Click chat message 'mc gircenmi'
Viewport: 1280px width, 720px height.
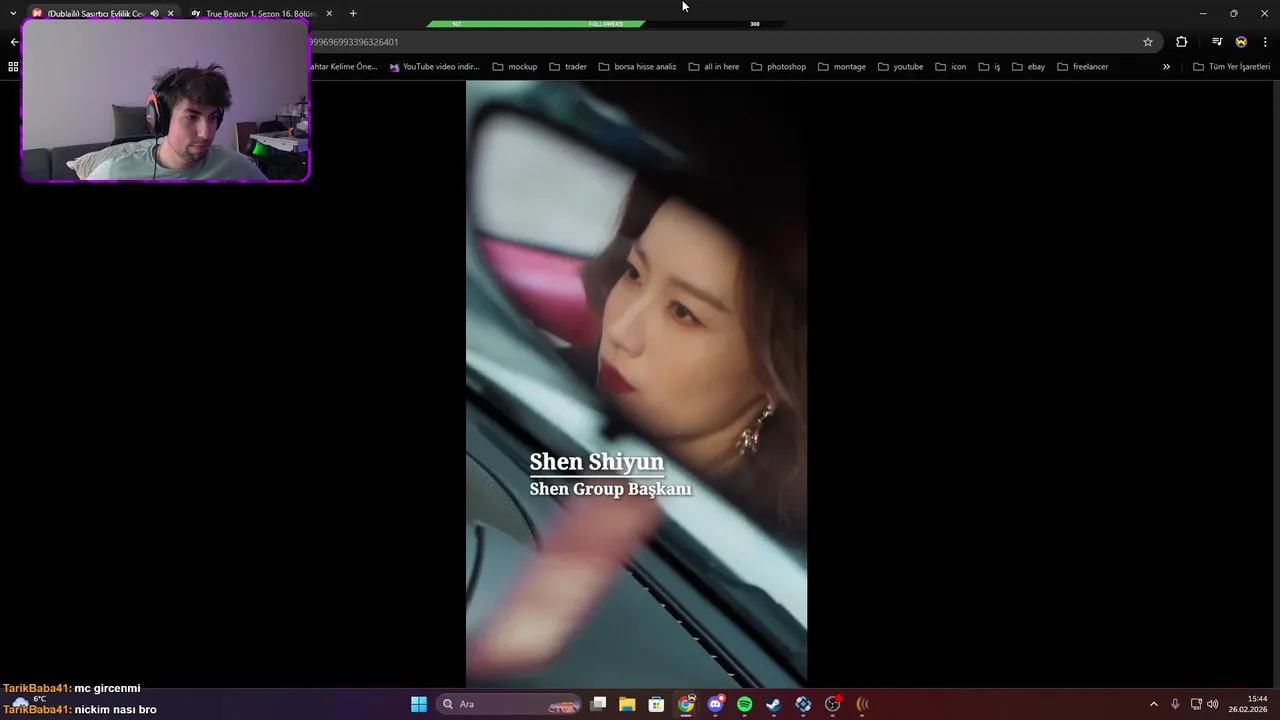pyautogui.click(x=107, y=688)
